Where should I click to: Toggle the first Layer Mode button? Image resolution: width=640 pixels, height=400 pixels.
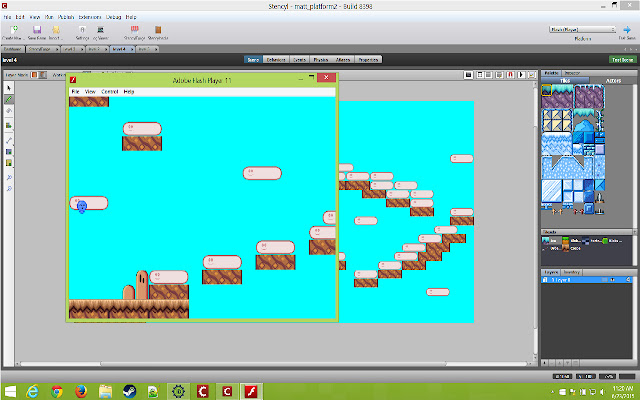[34, 75]
